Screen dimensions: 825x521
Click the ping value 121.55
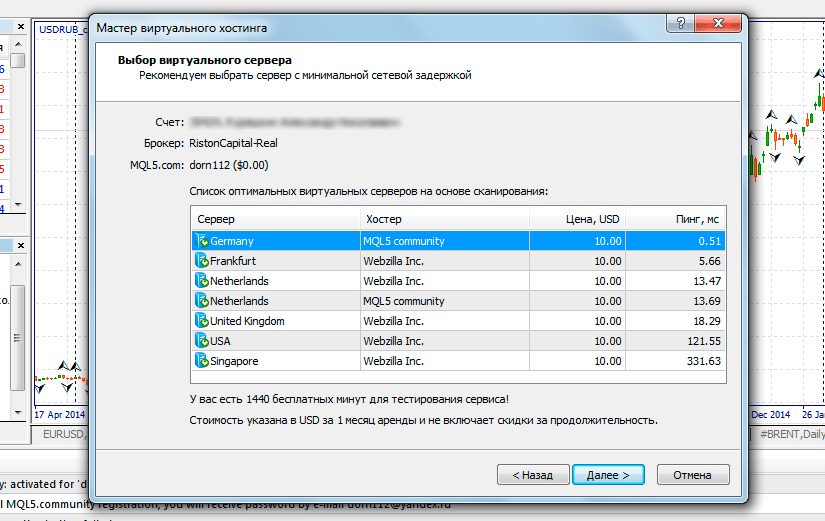(704, 341)
